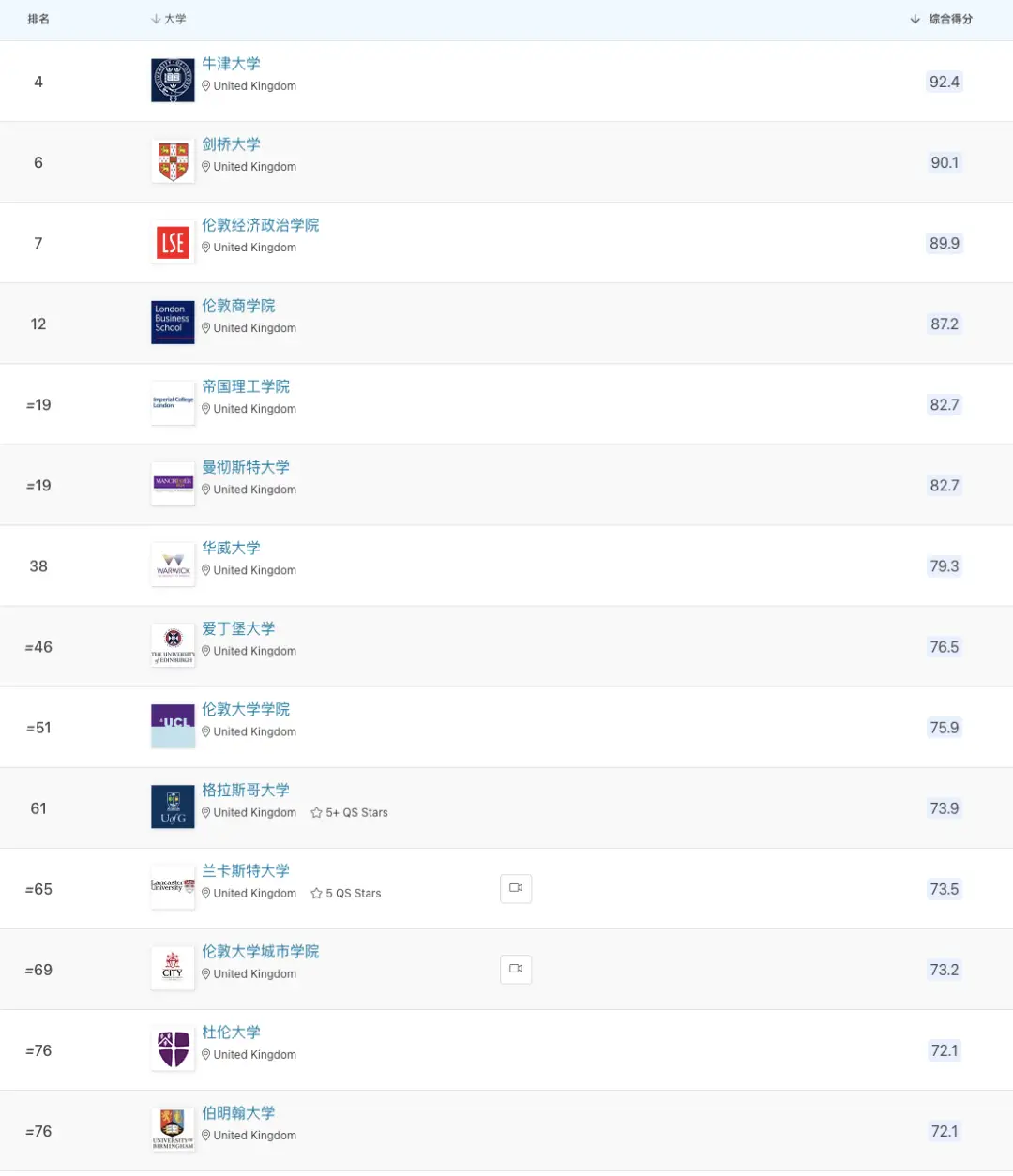Open the 帝国理工学院 link
Viewport: 1013px width, 1176px height.
coord(246,386)
